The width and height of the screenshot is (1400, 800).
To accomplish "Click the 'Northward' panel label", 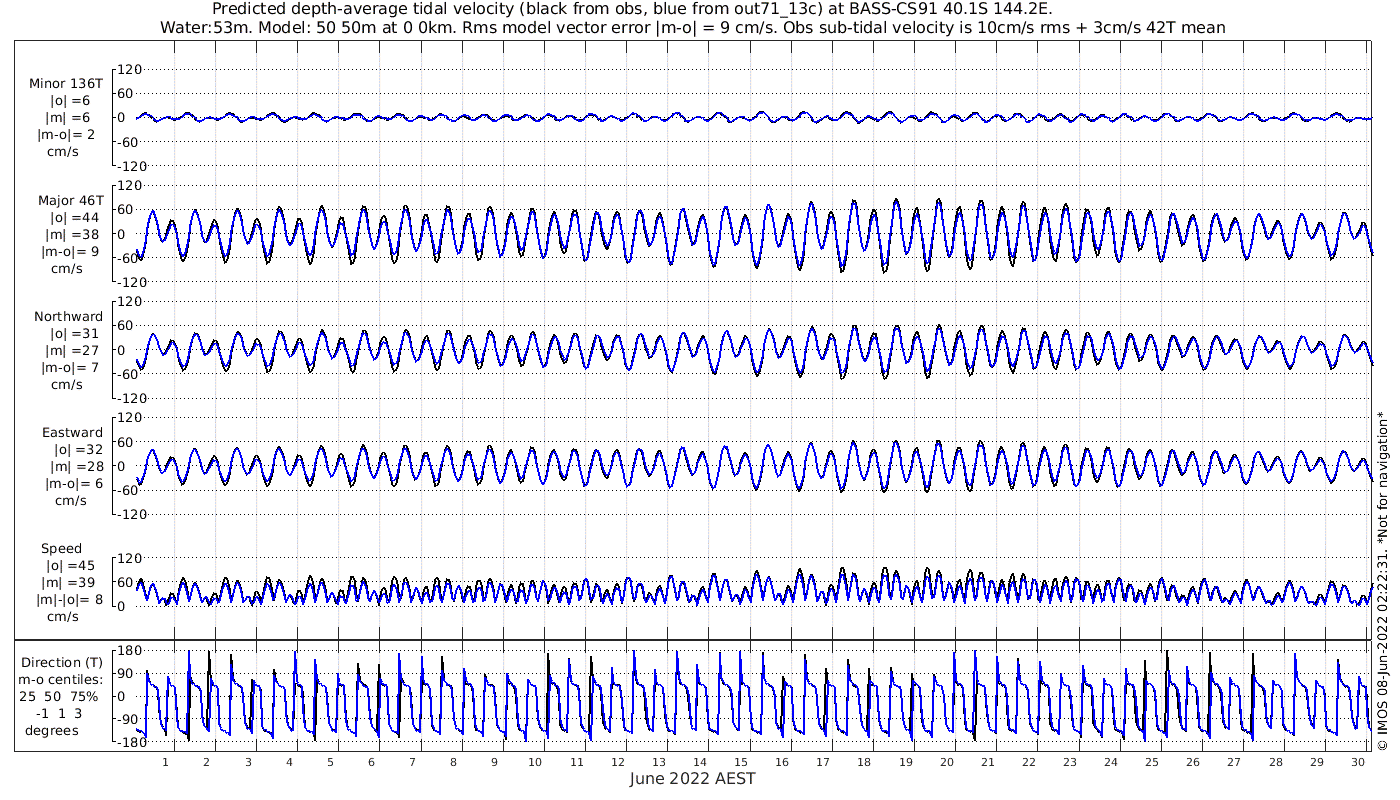I will [x=68, y=317].
